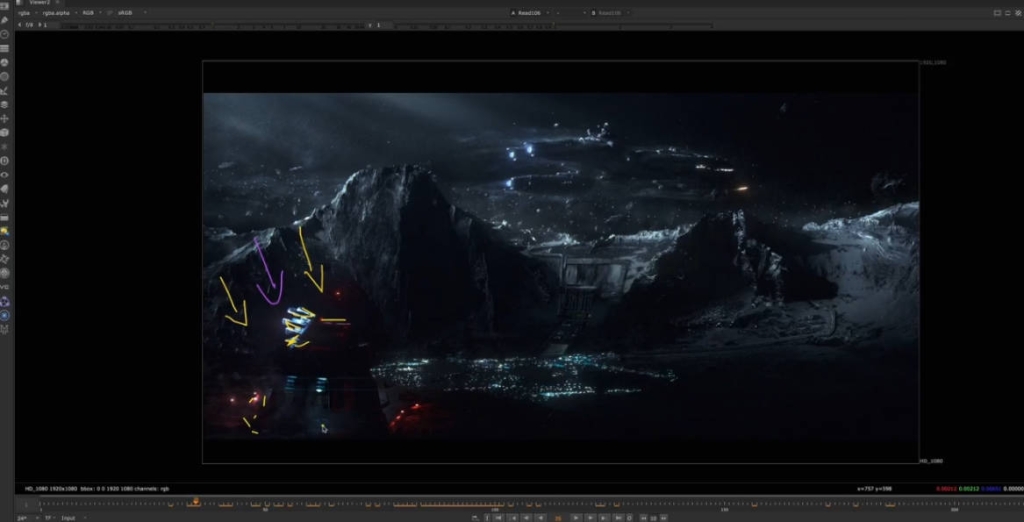Open the TF frame-range mode dropdown
The width and height of the screenshot is (1024, 522).
pyautogui.click(x=49, y=518)
